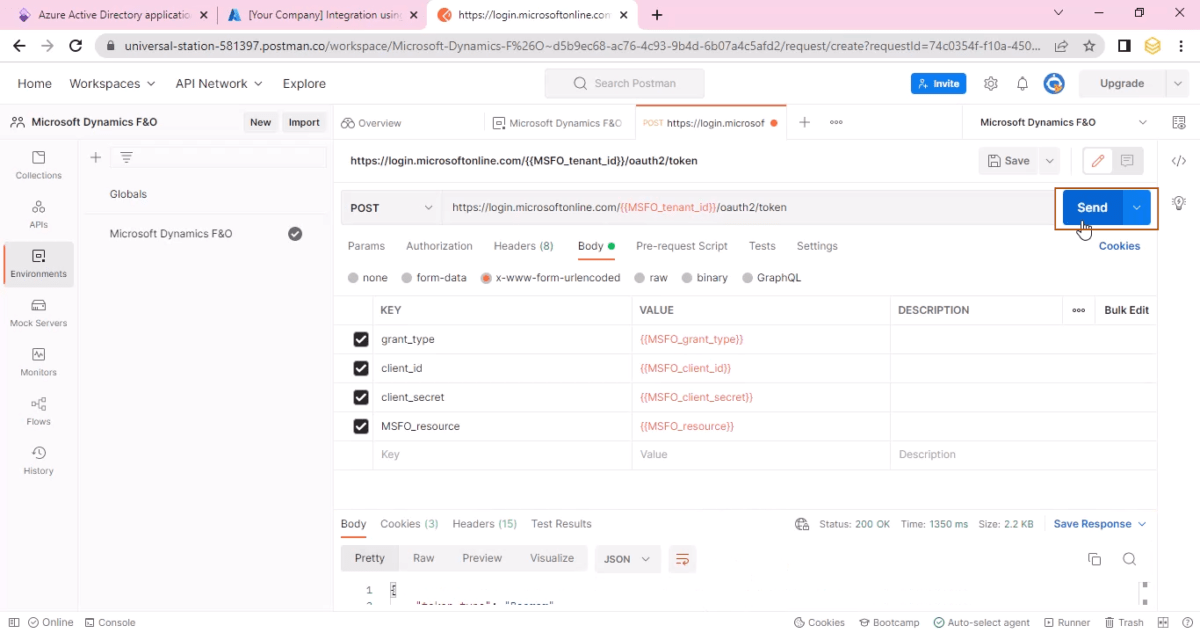1200x633 pixels.
Task: Open the Mock Servers sidebar section
Action: (x=38, y=313)
